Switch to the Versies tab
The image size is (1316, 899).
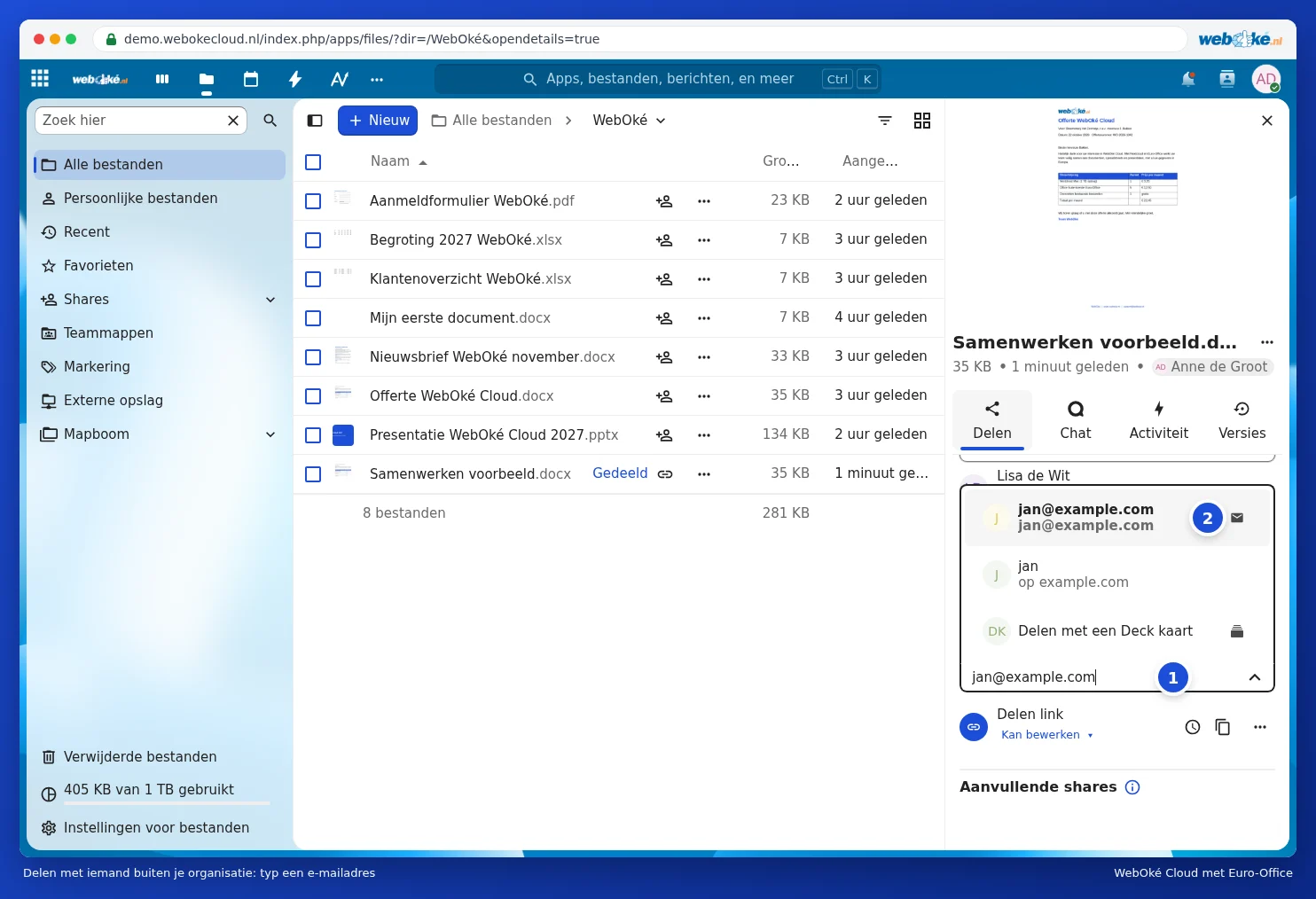point(1242,420)
